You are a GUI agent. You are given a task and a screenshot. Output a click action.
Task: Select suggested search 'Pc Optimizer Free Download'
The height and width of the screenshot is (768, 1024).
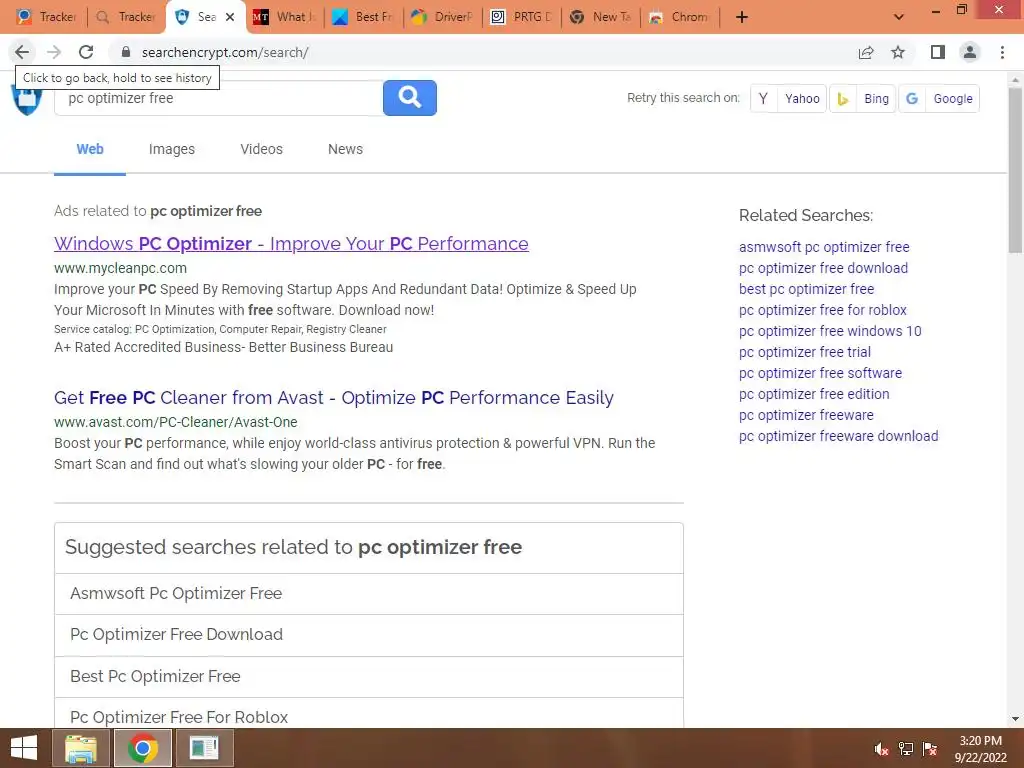tap(369, 635)
